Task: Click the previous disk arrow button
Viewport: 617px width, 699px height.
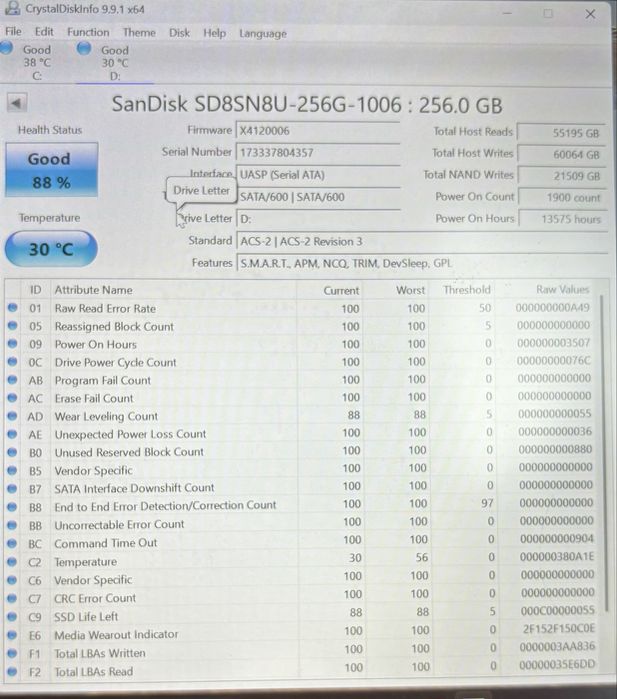Action: click(x=17, y=103)
